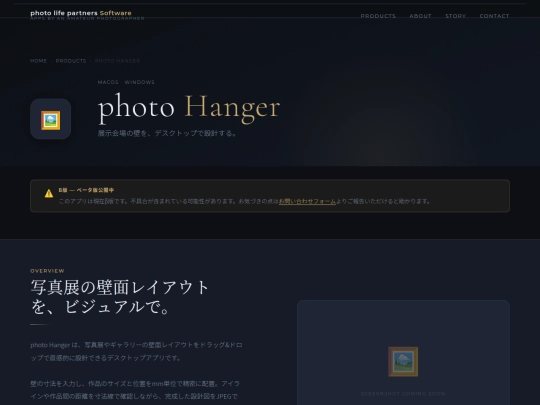The image size is (540, 405).
Task: Click the photo Hanger app icon tile
Action: 51,119
